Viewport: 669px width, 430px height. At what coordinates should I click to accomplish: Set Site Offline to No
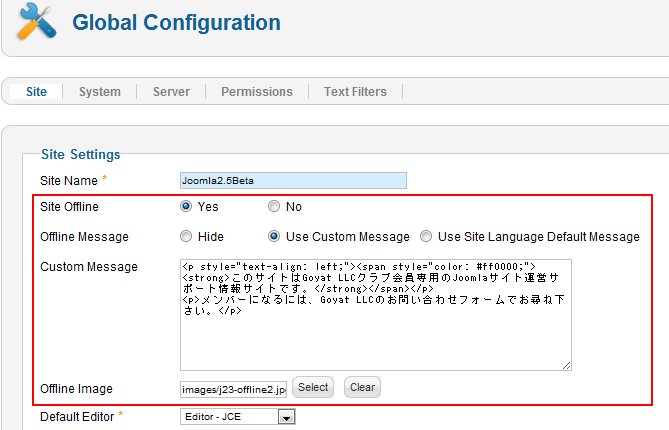click(x=274, y=206)
